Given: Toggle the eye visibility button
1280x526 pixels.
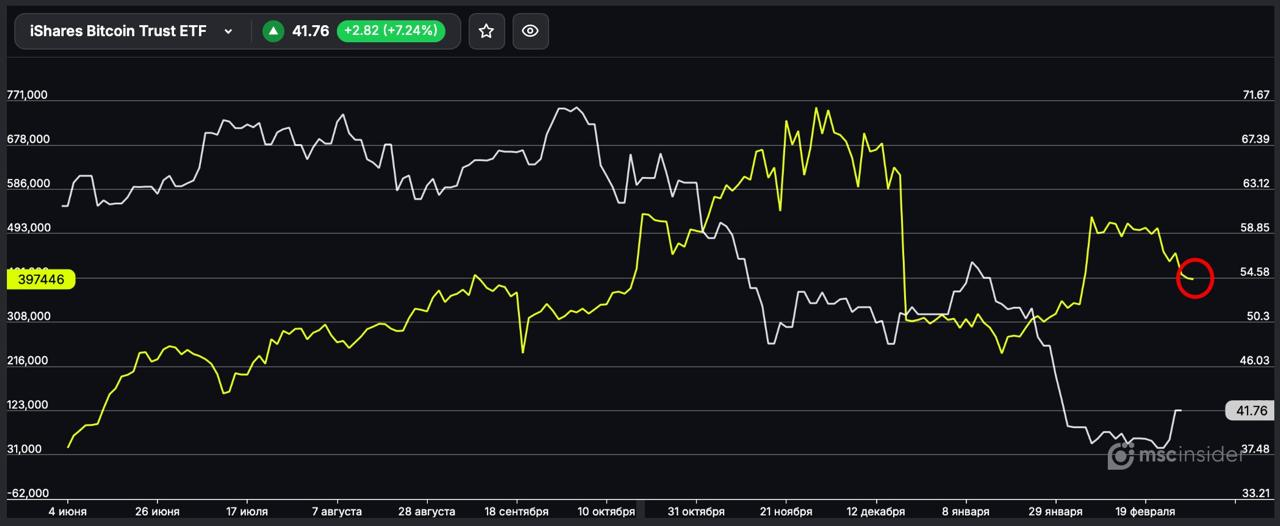Looking at the screenshot, I should pyautogui.click(x=530, y=31).
